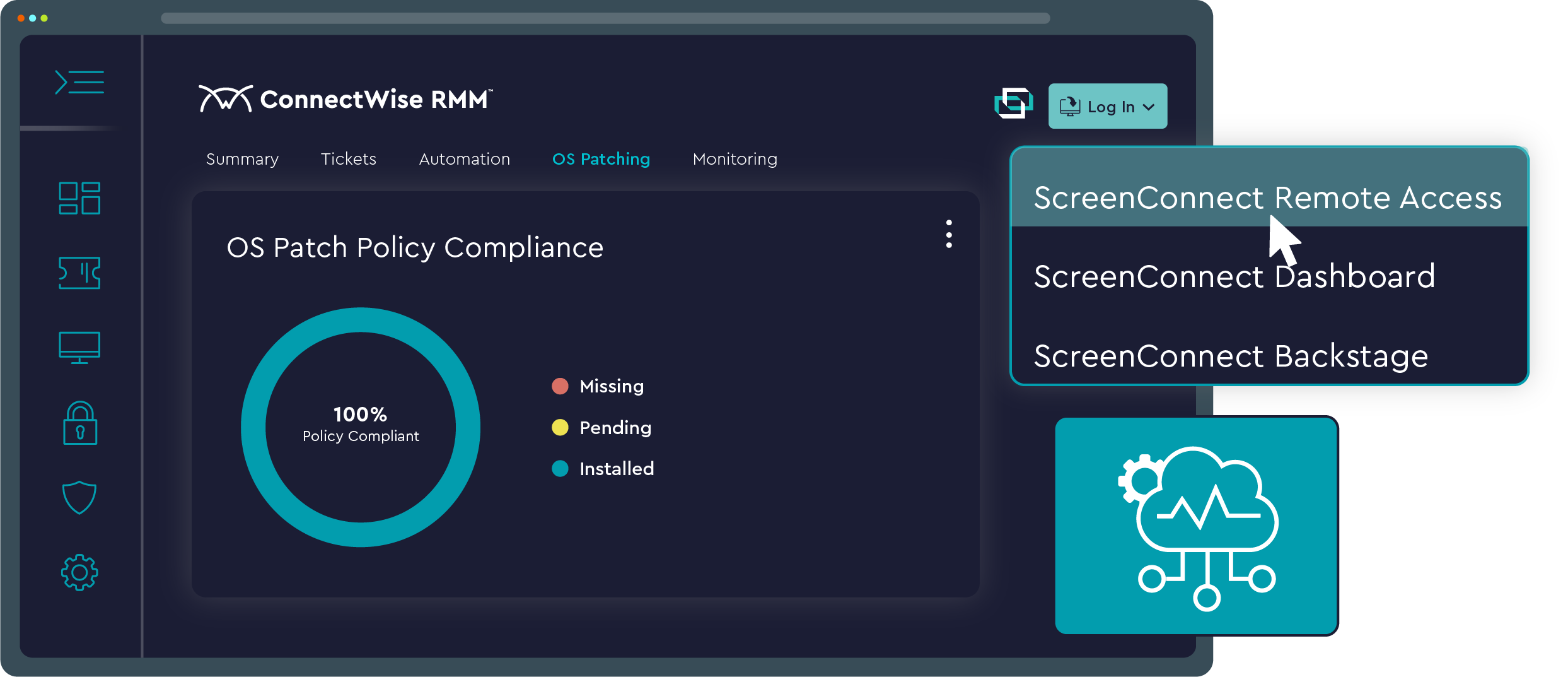This screenshot has height=677, width=1568.
Task: Open the settings gear sidebar icon
Action: [x=79, y=572]
